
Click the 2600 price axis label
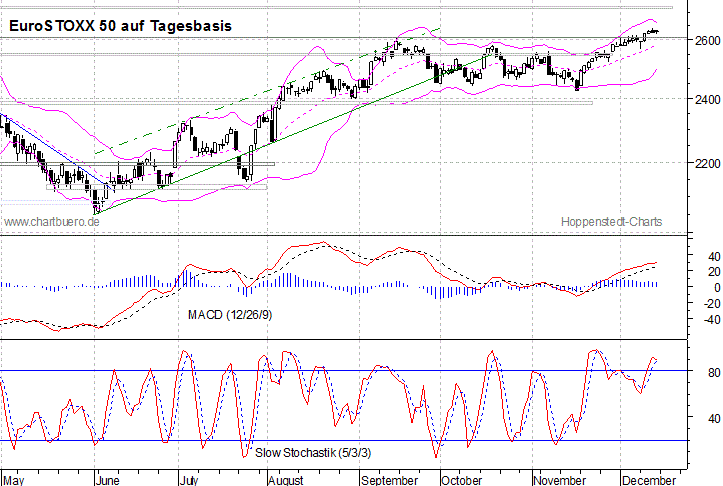pos(707,41)
